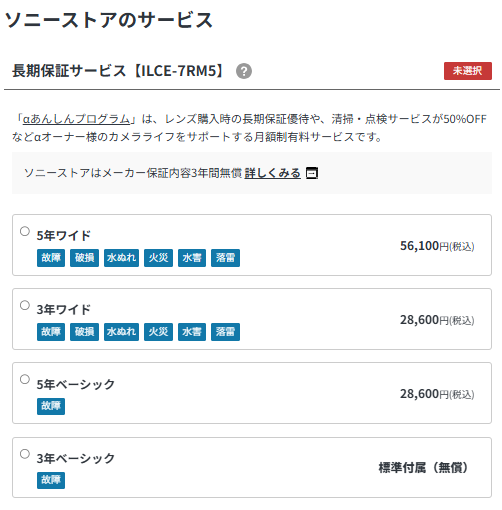Viewport: 502px width, 510px height.
Task: Open the help icon beside 長期保証サービス
Action: (244, 71)
